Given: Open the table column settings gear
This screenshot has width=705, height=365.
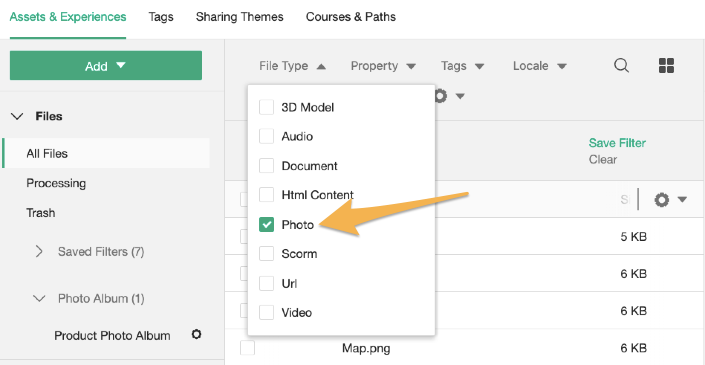Looking at the screenshot, I should coord(661,200).
